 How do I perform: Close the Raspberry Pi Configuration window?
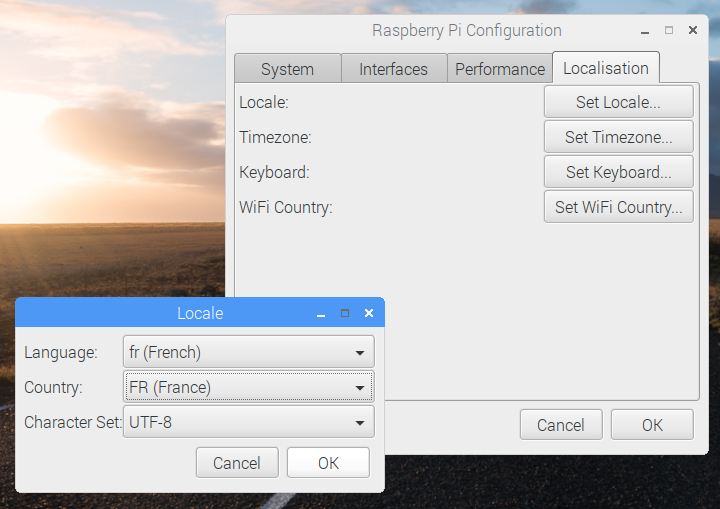(x=693, y=30)
